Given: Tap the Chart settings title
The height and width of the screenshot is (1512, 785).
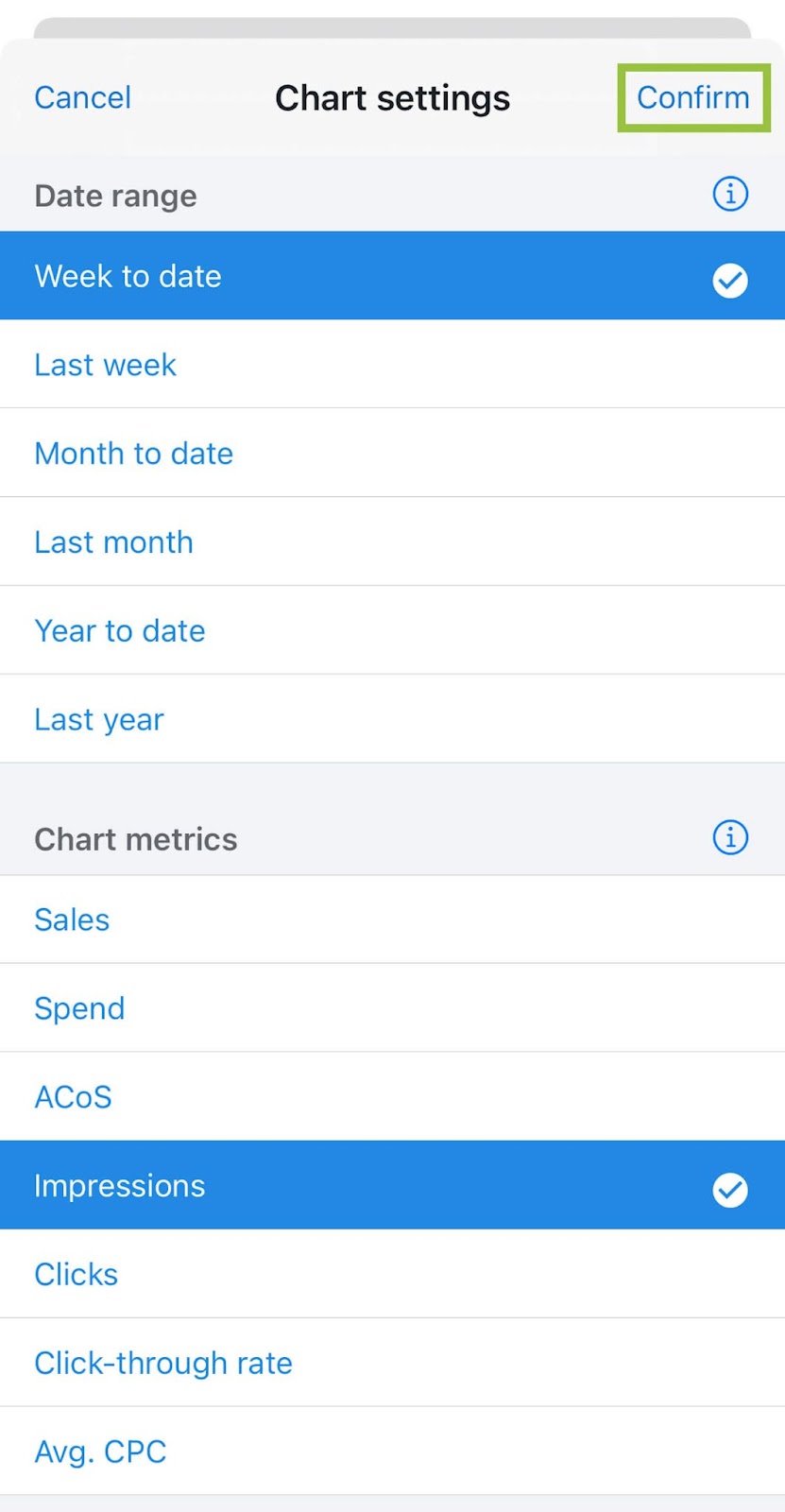Looking at the screenshot, I should tap(392, 98).
